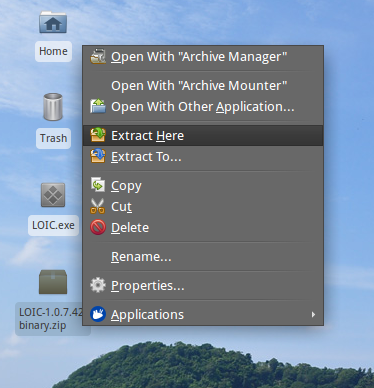This screenshot has width=374, height=388.
Task: Open the Applications menu entry
Action: (203, 315)
